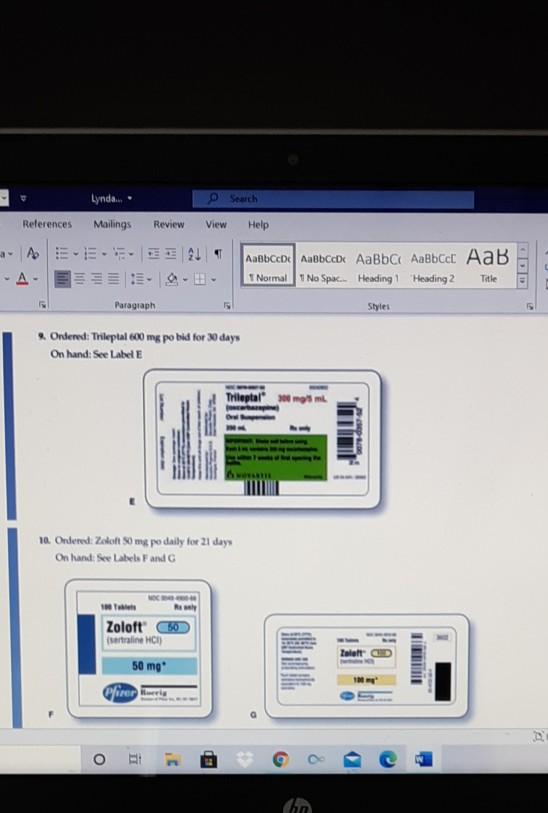Launch Microsoft Edge from taskbar
The width and height of the screenshot is (548, 813).
point(388,760)
